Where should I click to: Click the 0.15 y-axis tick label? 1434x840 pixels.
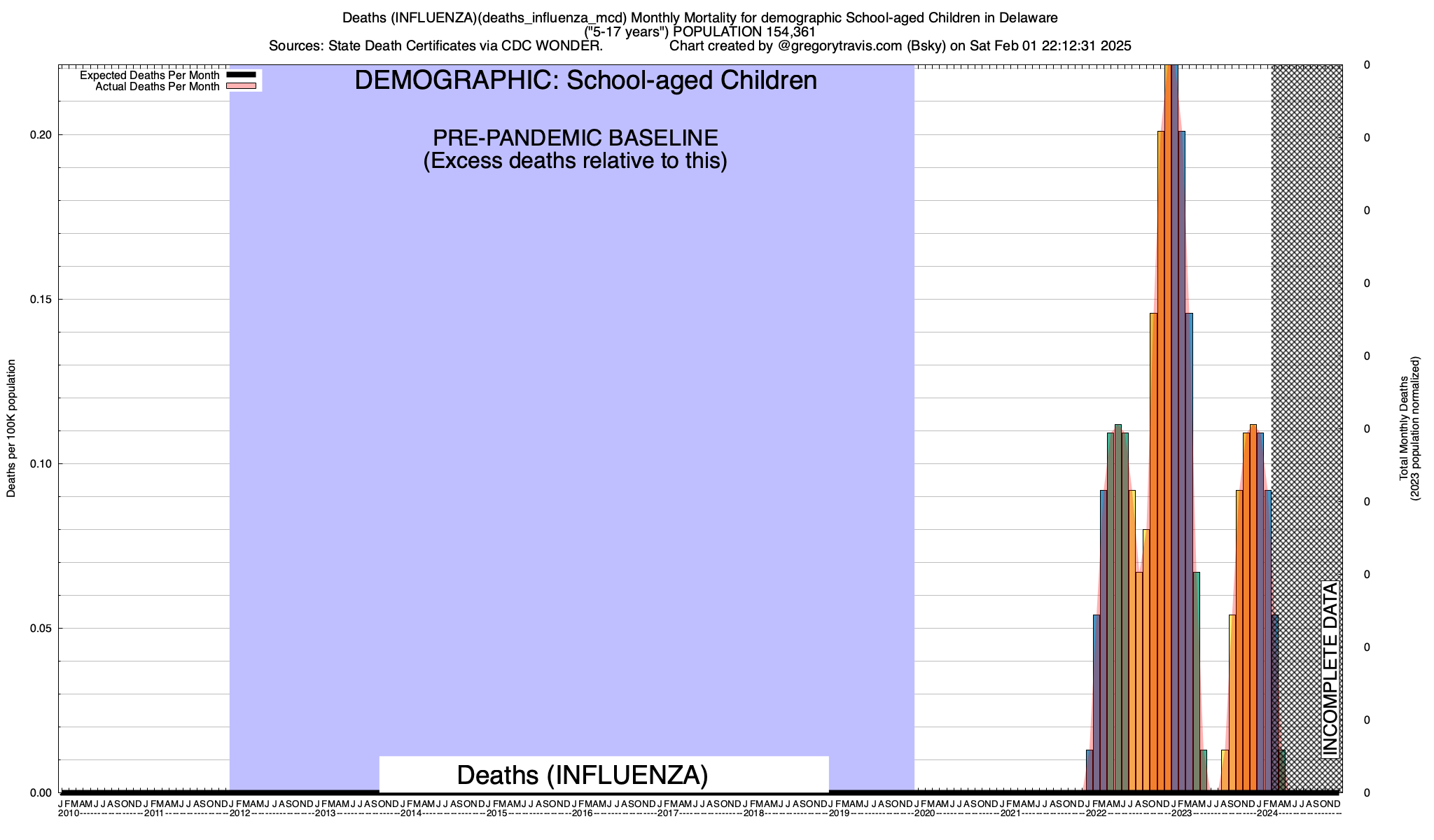42,300
